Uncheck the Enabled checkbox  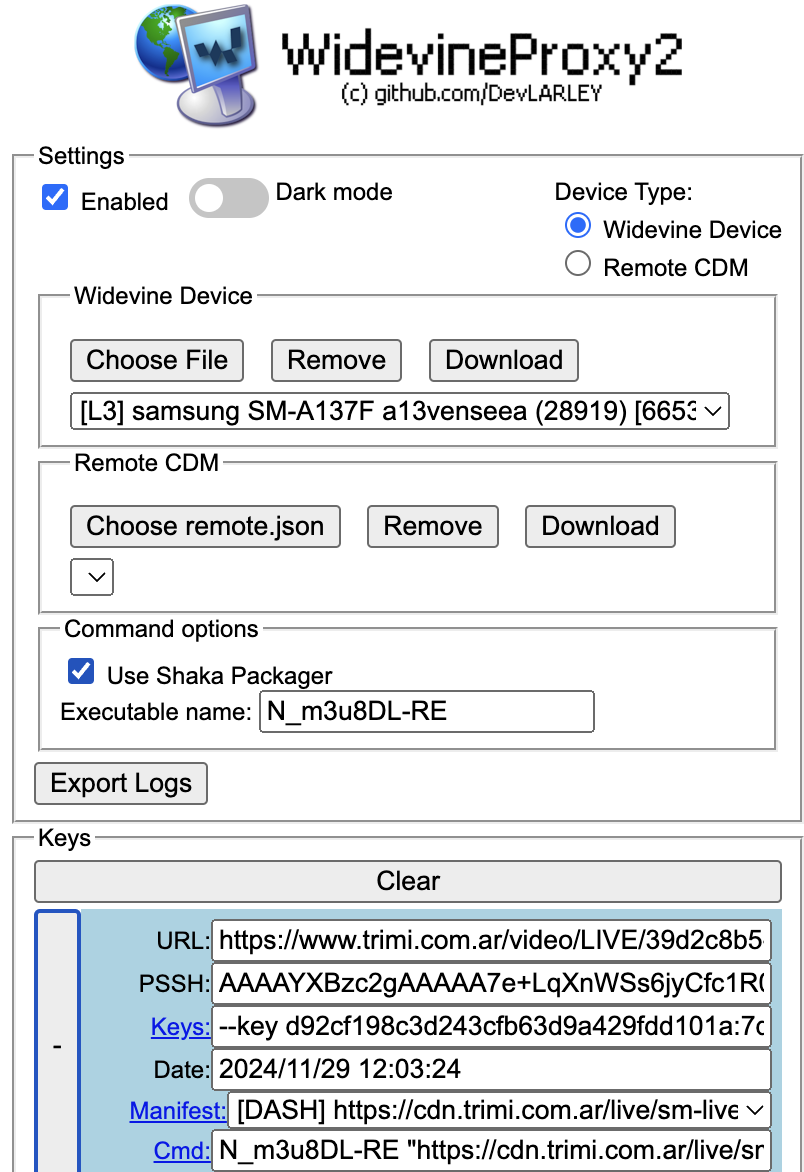click(x=55, y=198)
